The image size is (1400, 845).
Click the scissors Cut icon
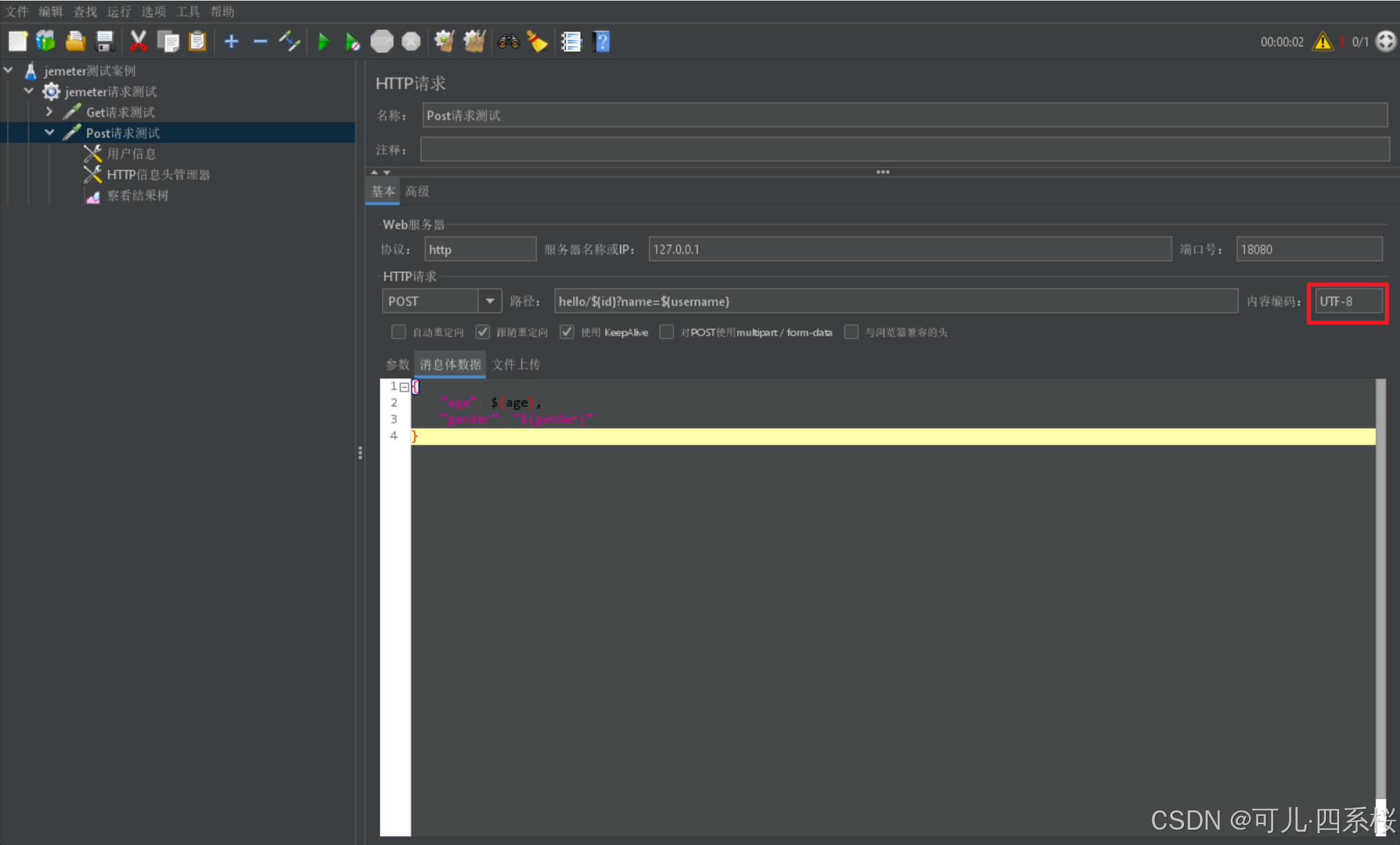coord(138,42)
